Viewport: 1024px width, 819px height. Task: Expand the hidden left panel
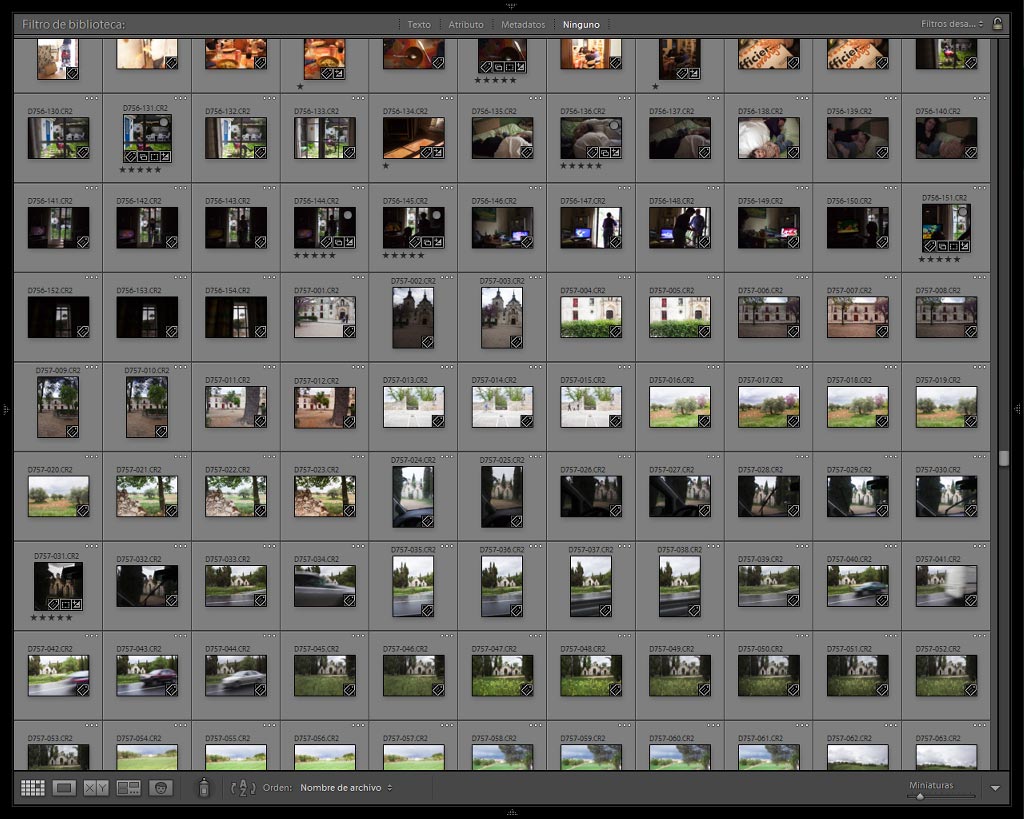click(x=5, y=410)
